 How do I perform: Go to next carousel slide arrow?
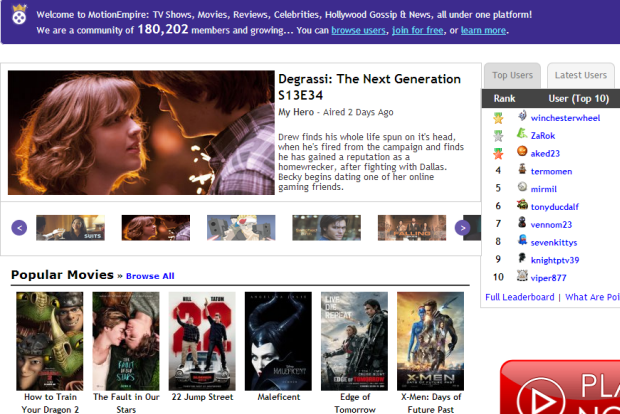coord(463,228)
